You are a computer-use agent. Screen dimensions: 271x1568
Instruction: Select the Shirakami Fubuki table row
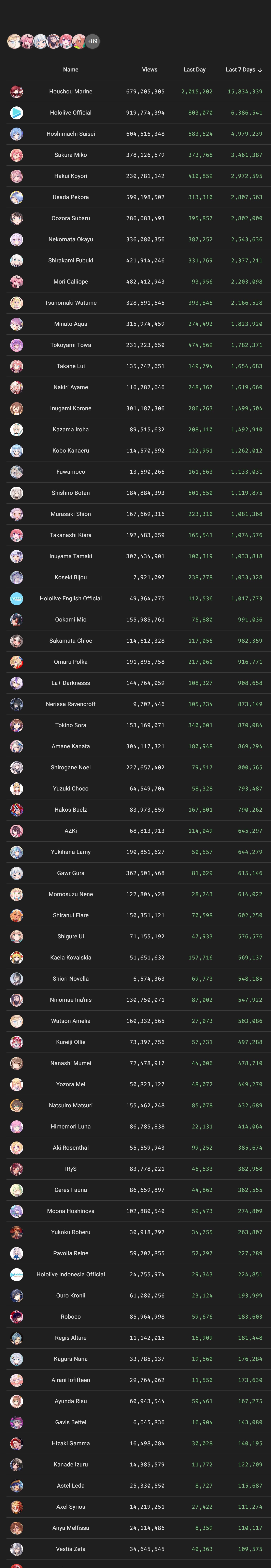[135, 261]
